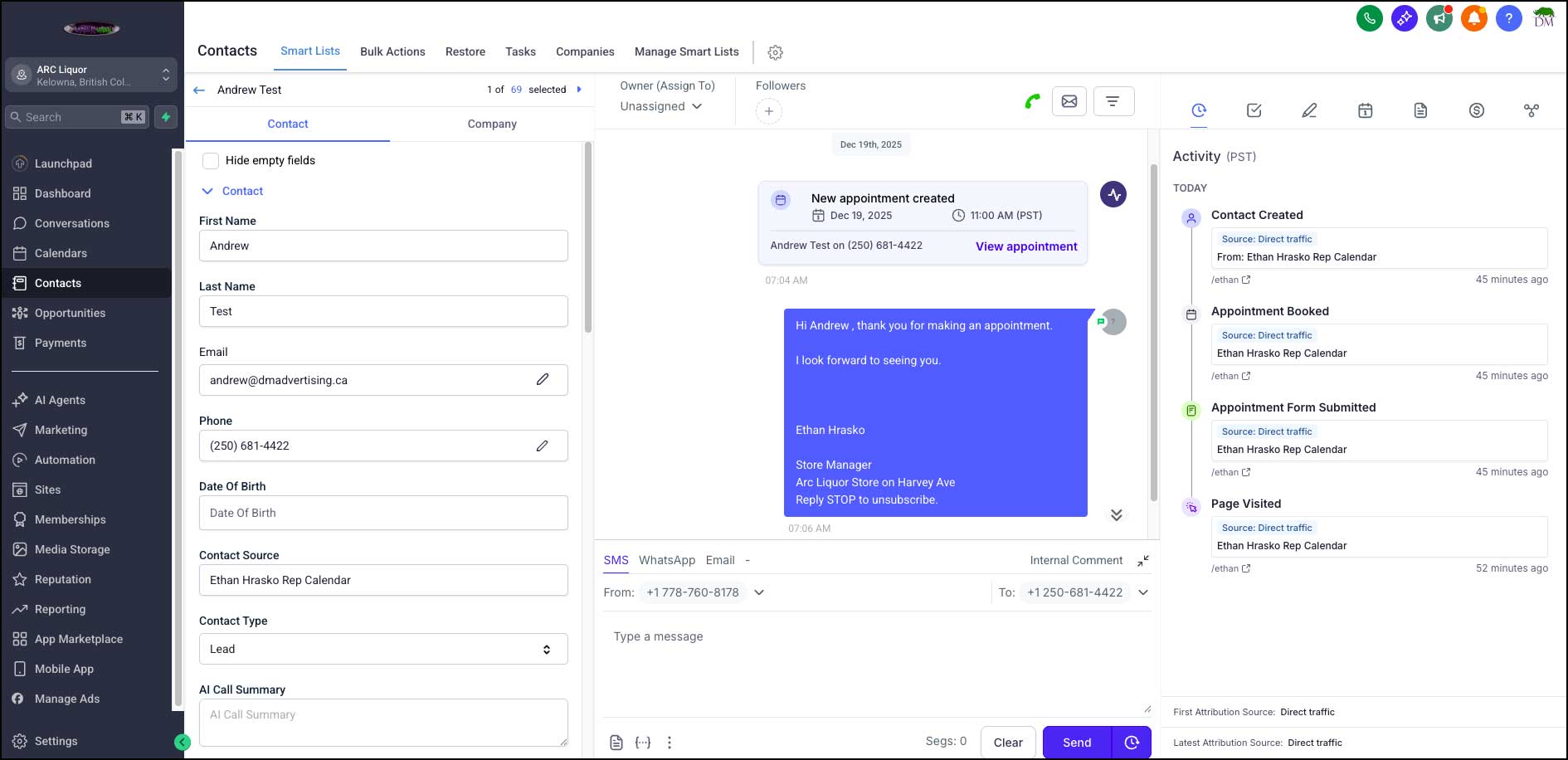The height and width of the screenshot is (760, 1568).
Task: Open the Owner Unassigned dropdown
Action: click(x=660, y=106)
